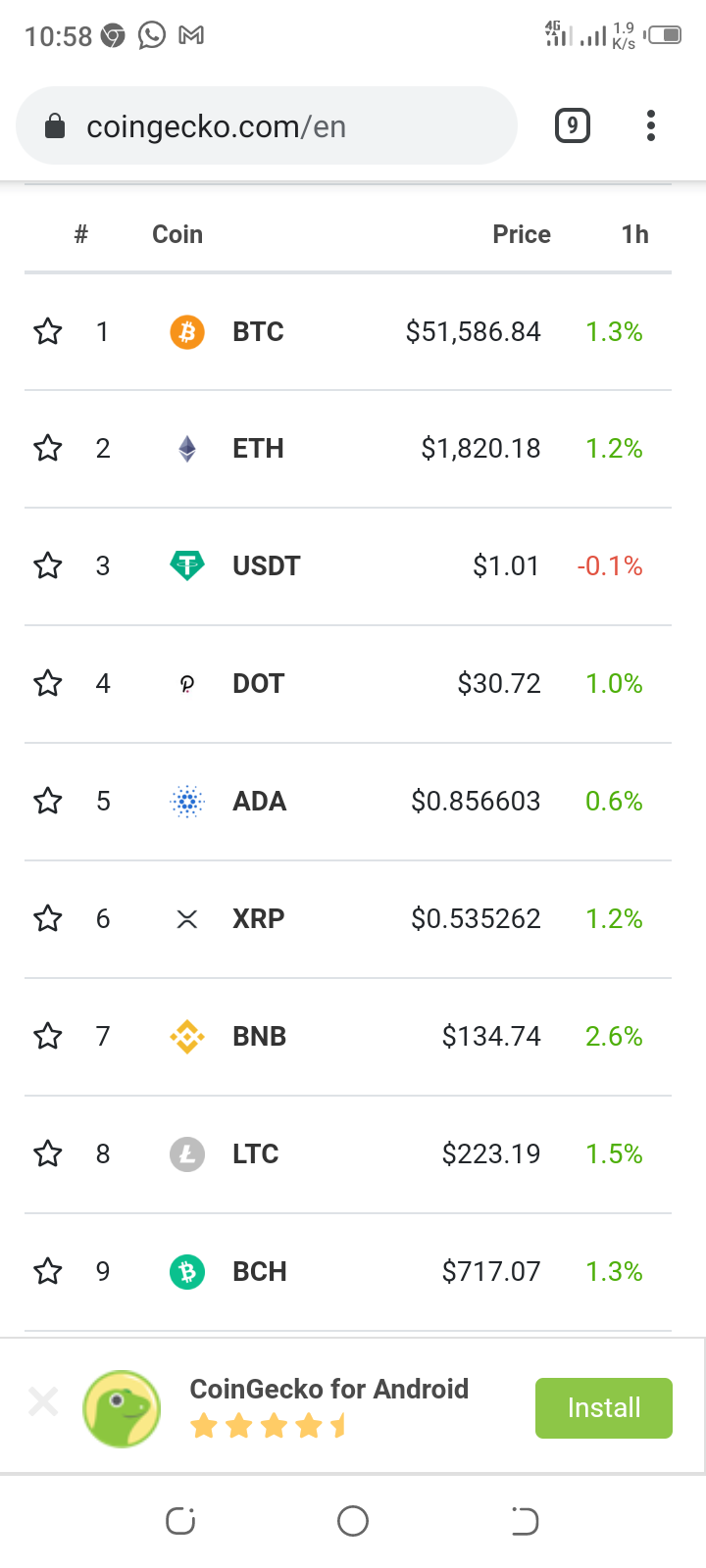Tap the Litecoin grey logo icon

click(187, 1154)
